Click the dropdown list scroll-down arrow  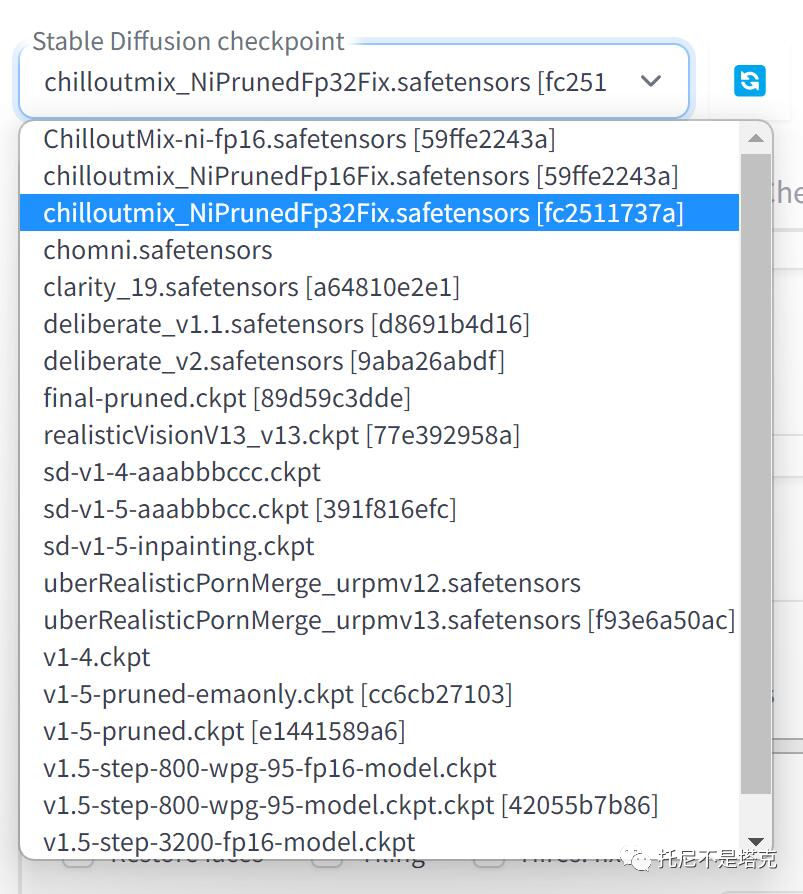click(x=756, y=842)
